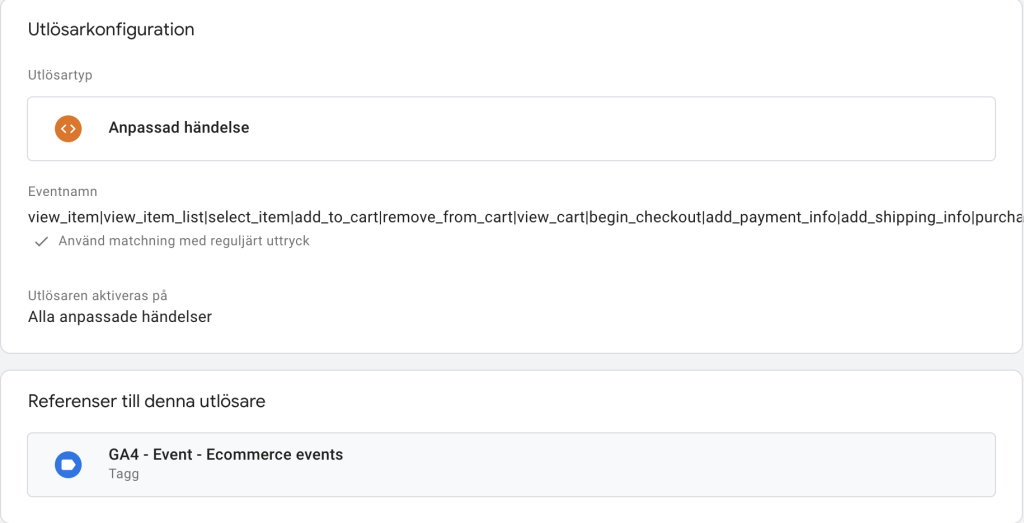This screenshot has width=1024, height=523.
Task: Click the 'Eventnamn' field label
Action: [62, 191]
